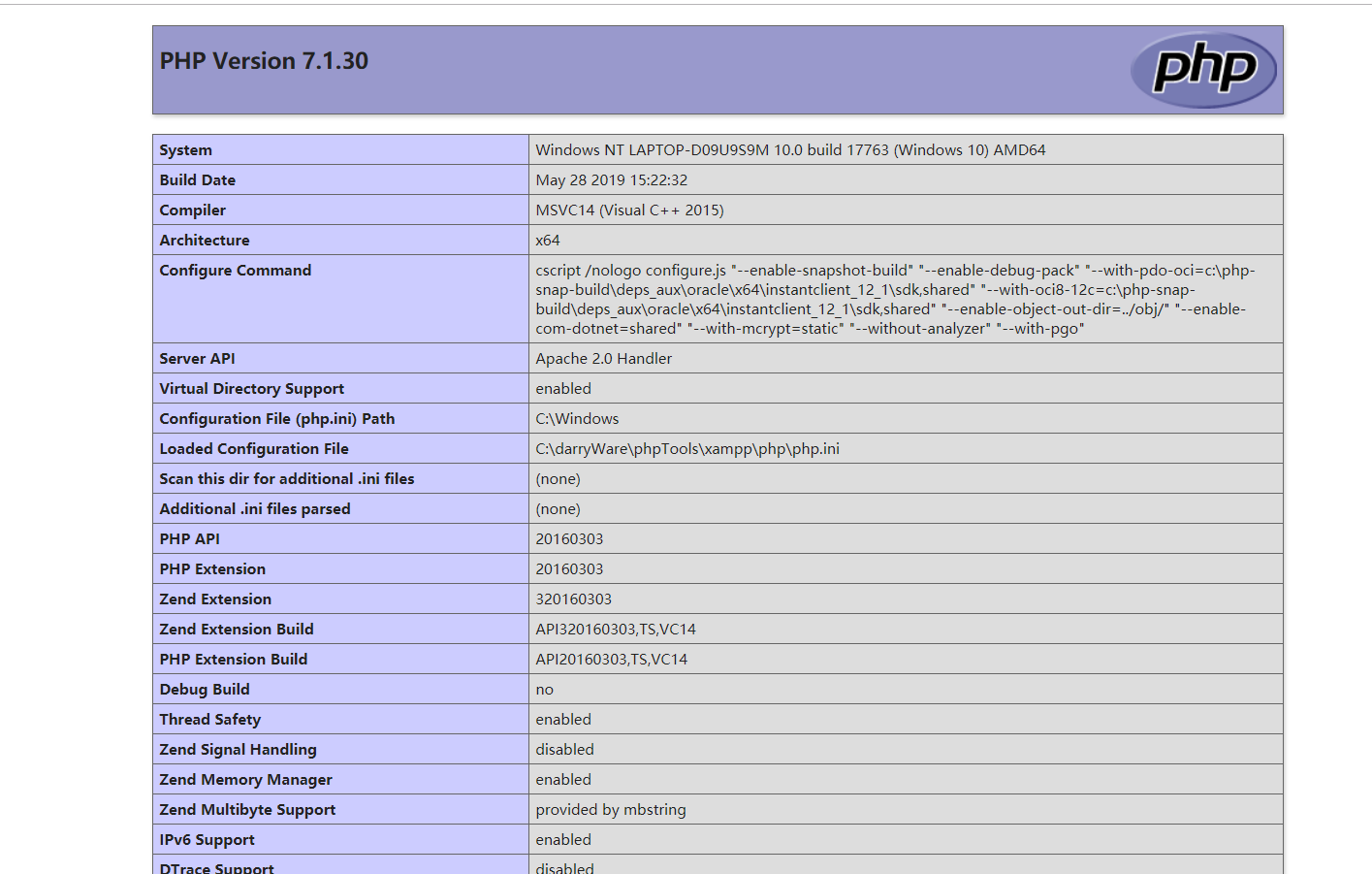
Task: Click the cscript configure.js command text
Action: click(896, 300)
